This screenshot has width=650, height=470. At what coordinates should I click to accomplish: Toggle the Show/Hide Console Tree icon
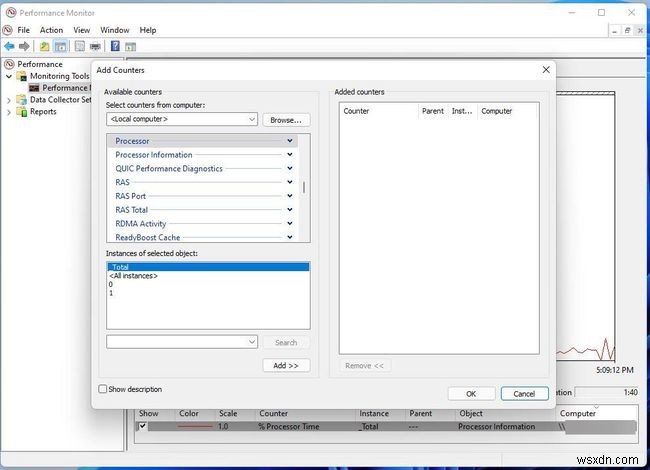(61, 46)
